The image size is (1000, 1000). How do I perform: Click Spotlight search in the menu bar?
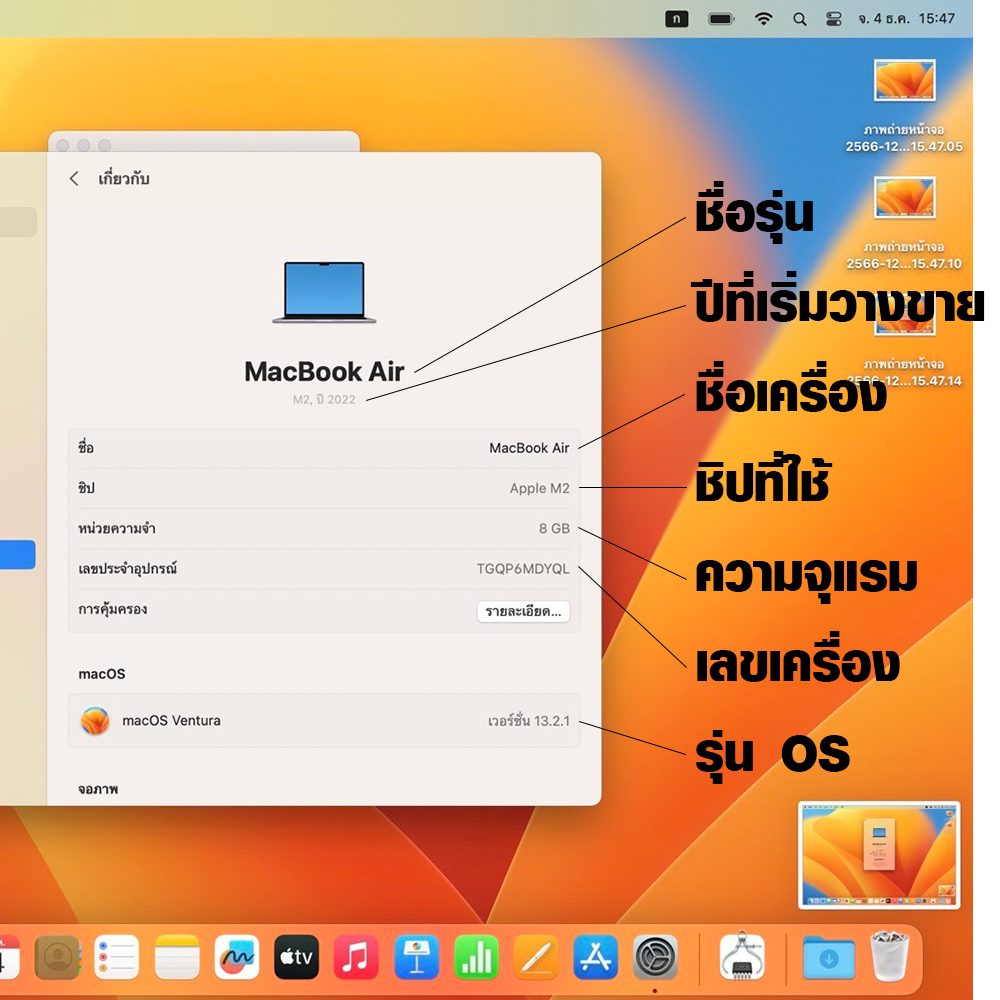coord(799,19)
